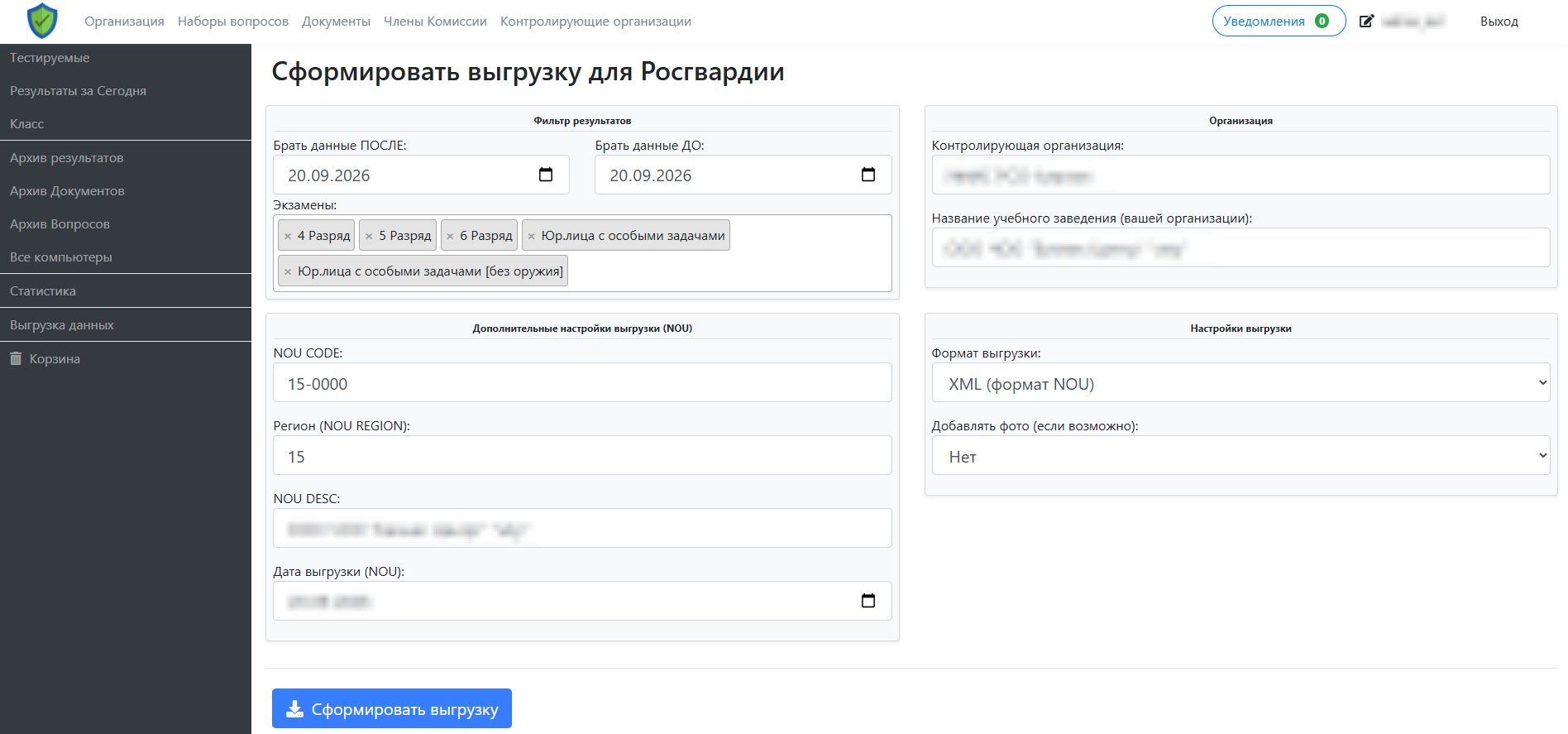Remove the '4 Разряд' exam tag
1568x734 pixels.
tap(288, 236)
